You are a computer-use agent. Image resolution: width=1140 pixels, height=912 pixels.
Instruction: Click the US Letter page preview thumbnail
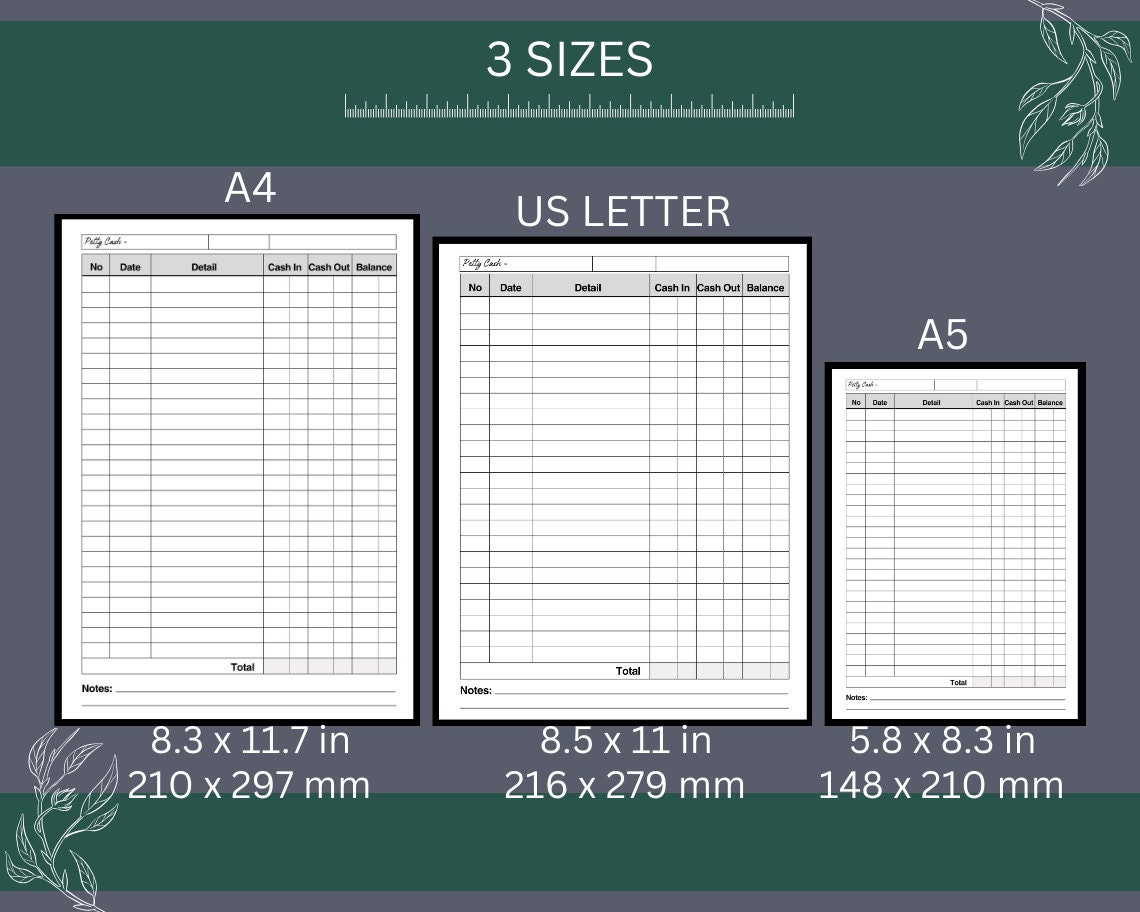[x=622, y=481]
